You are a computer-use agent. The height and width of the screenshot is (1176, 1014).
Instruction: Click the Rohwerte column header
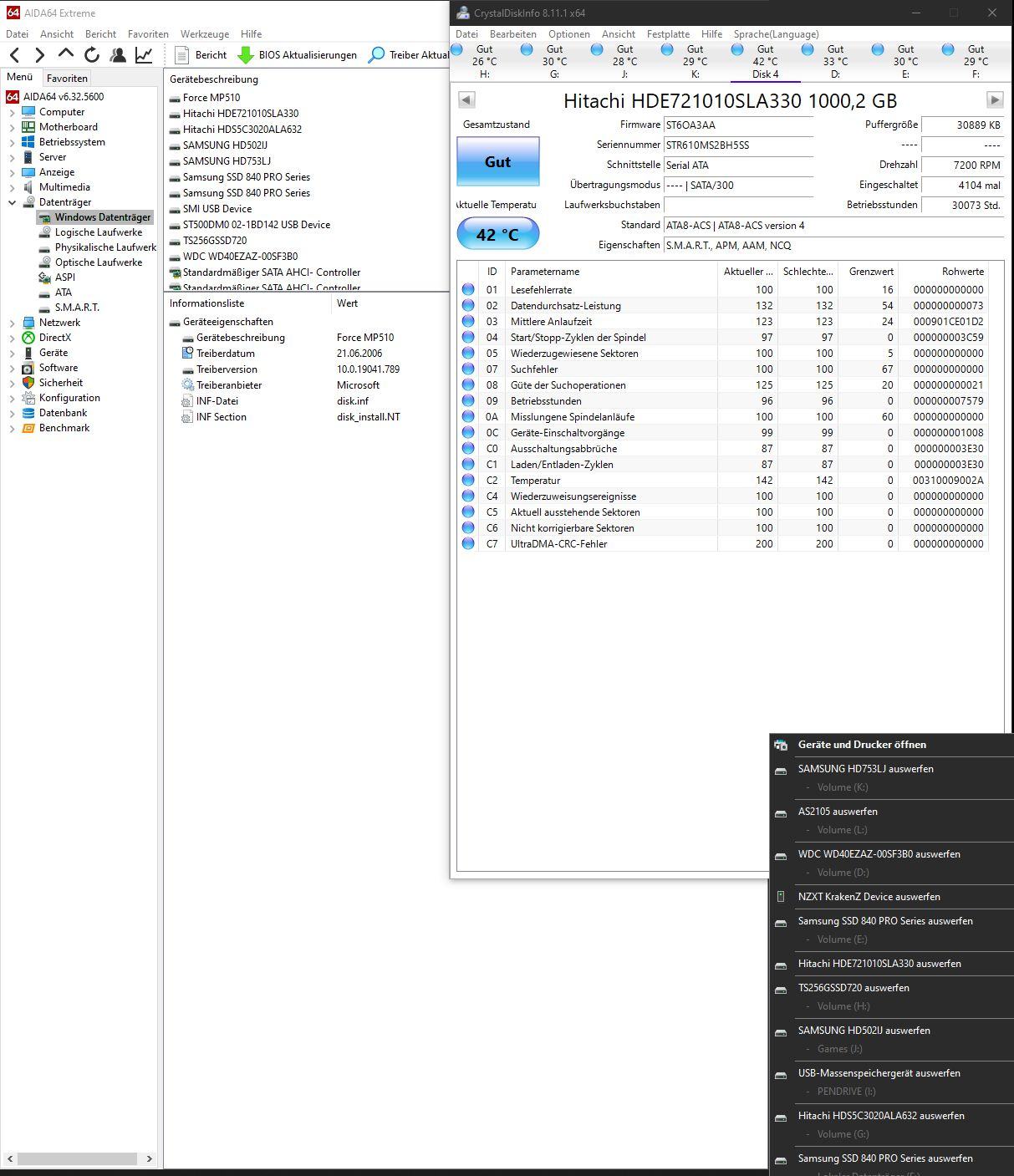point(943,272)
